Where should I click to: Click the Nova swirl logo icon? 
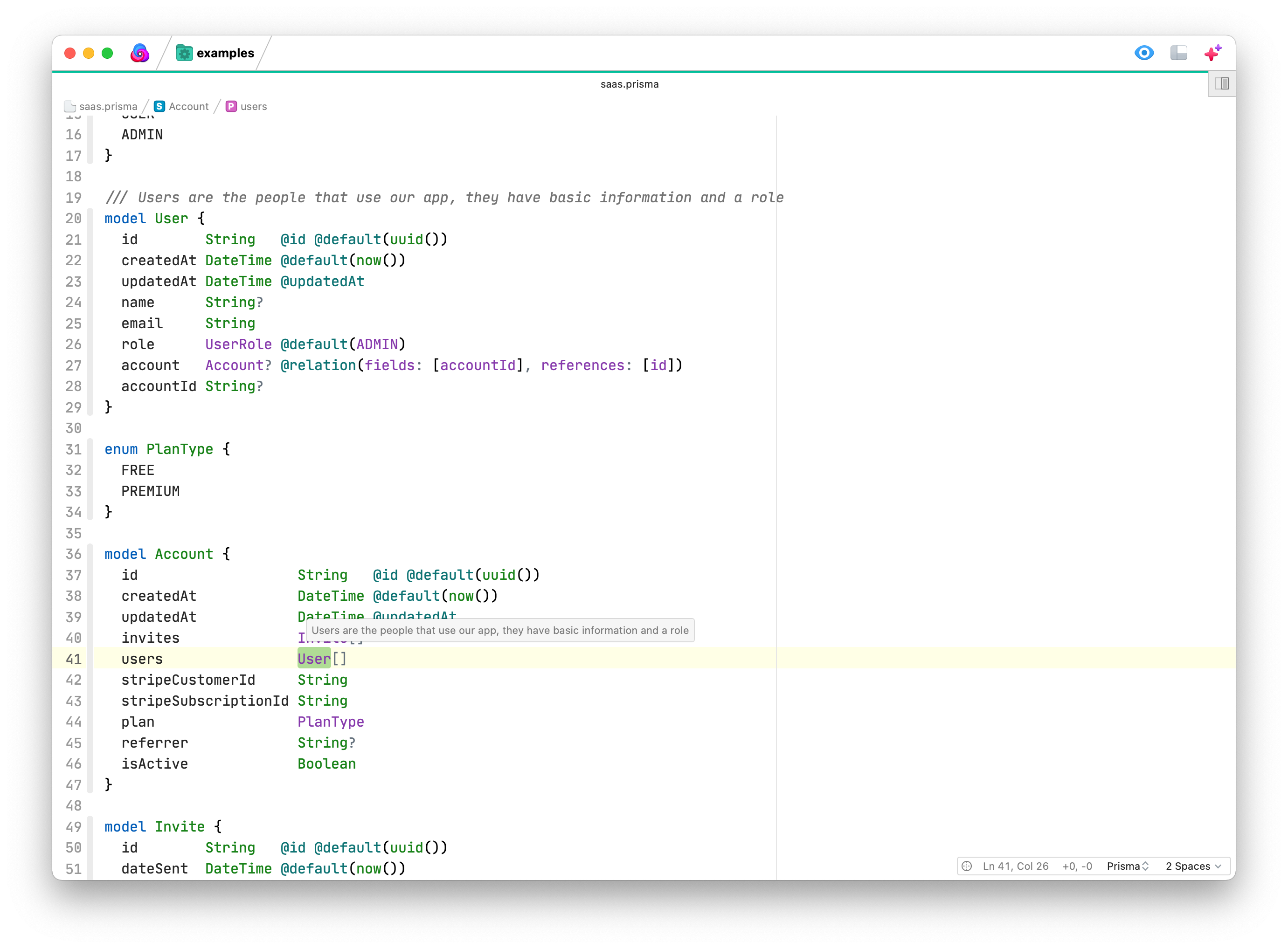[139, 54]
